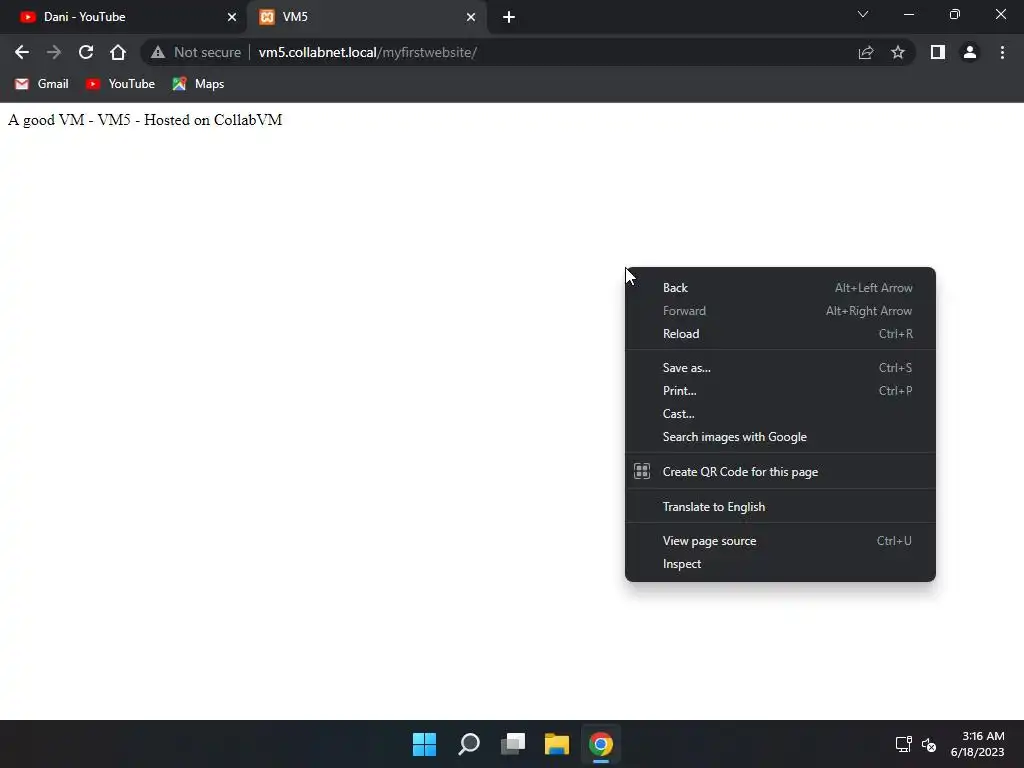Open the network status tray icon
This screenshot has width=1024, height=768.
coord(903,744)
